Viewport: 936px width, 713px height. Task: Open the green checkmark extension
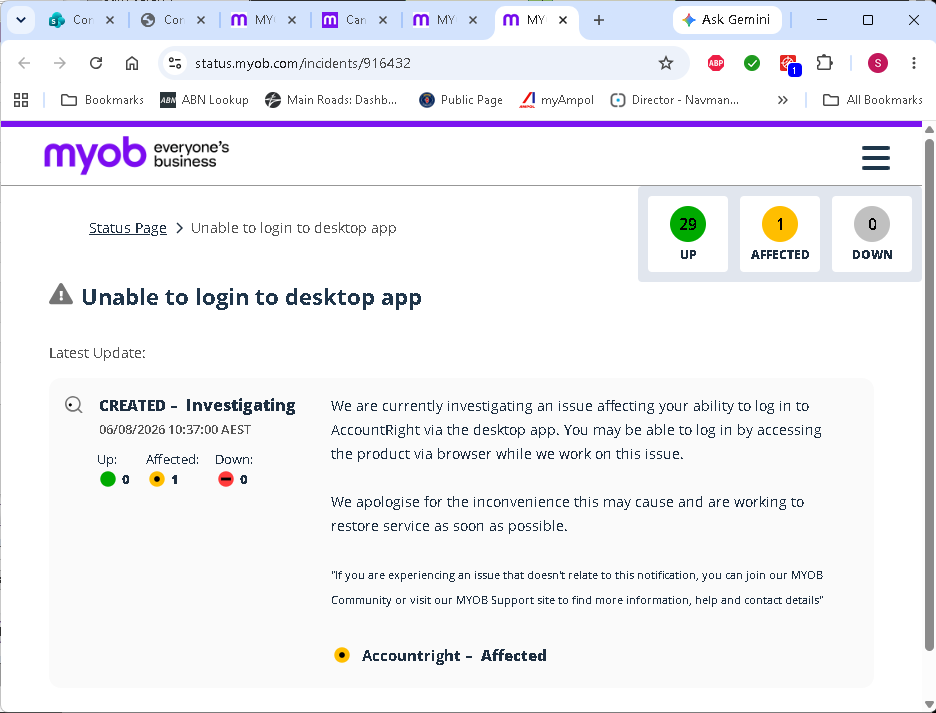click(x=752, y=63)
